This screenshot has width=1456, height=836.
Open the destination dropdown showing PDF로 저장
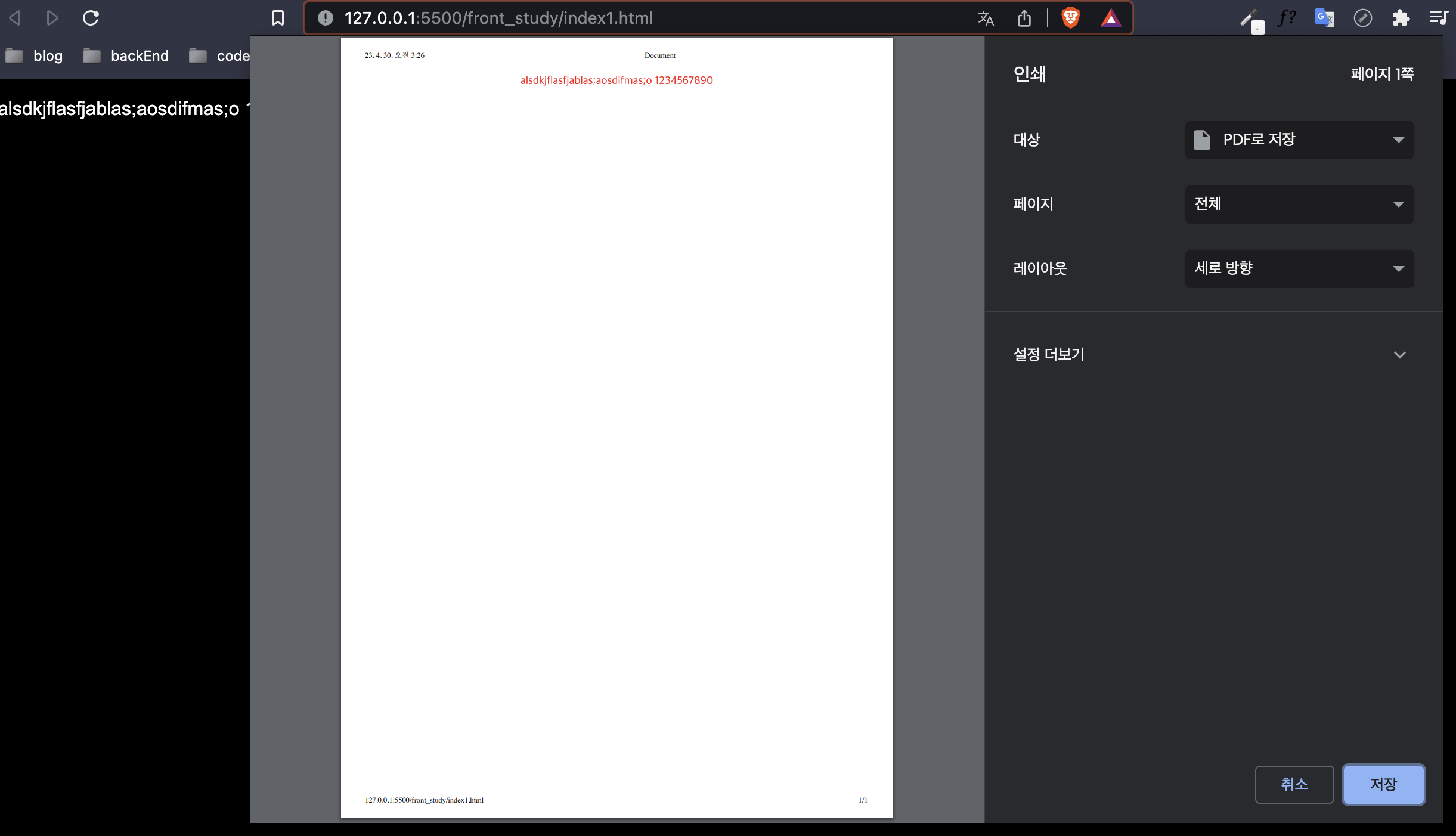(1299, 140)
